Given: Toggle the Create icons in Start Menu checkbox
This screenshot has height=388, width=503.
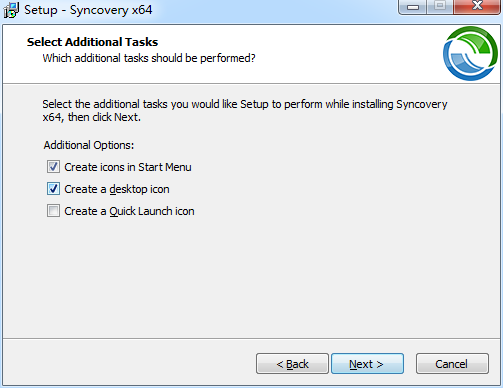Looking at the screenshot, I should 53,167.
